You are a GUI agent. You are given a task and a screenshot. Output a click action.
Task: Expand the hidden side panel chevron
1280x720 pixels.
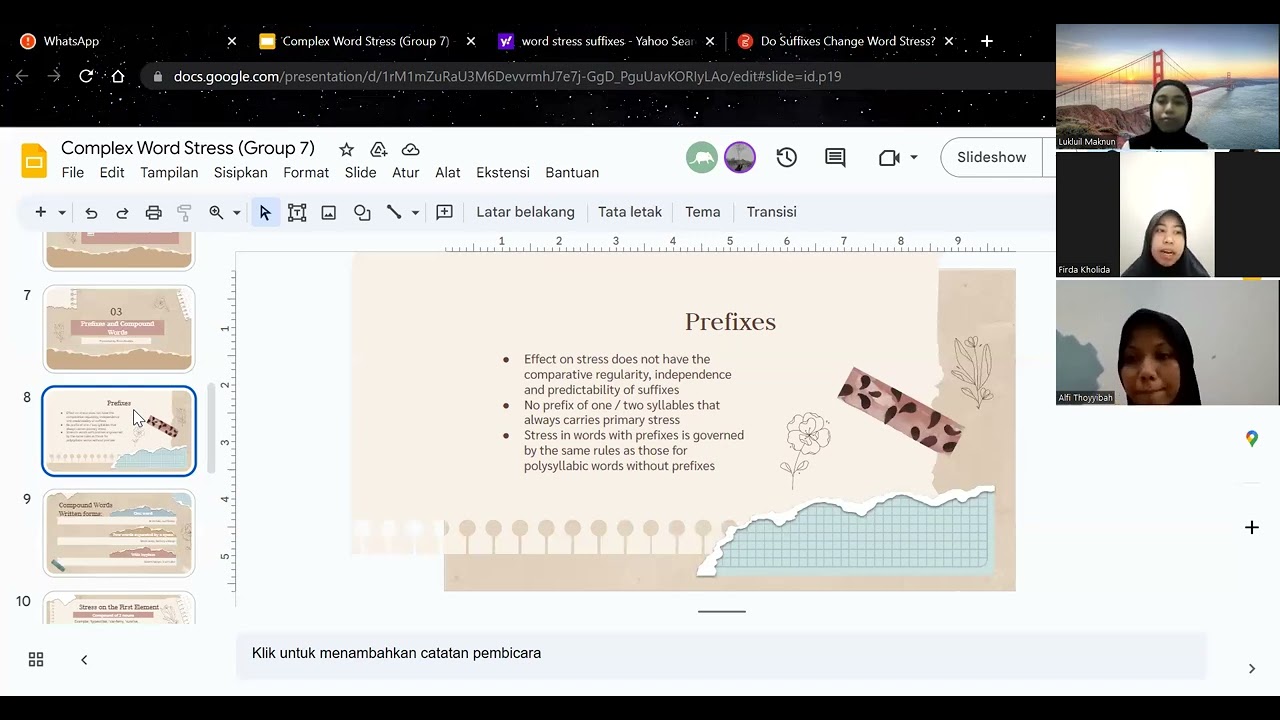[x=1251, y=669]
